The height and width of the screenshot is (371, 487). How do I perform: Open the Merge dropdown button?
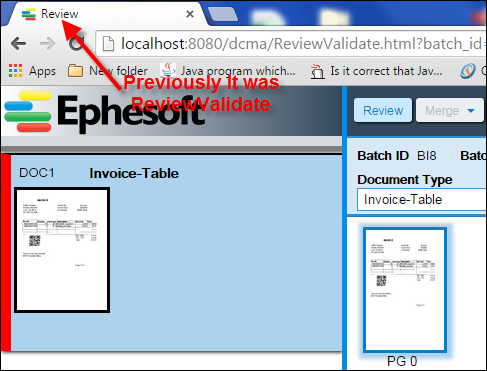coord(450,110)
